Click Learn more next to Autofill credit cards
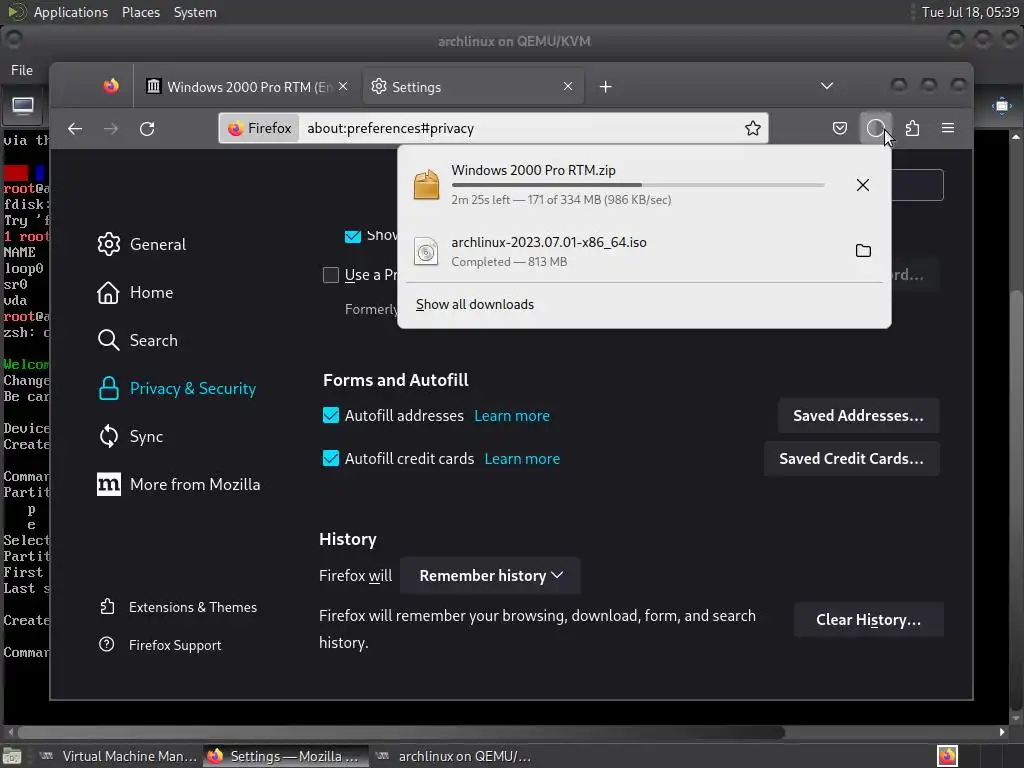This screenshot has height=768, width=1024. point(522,458)
